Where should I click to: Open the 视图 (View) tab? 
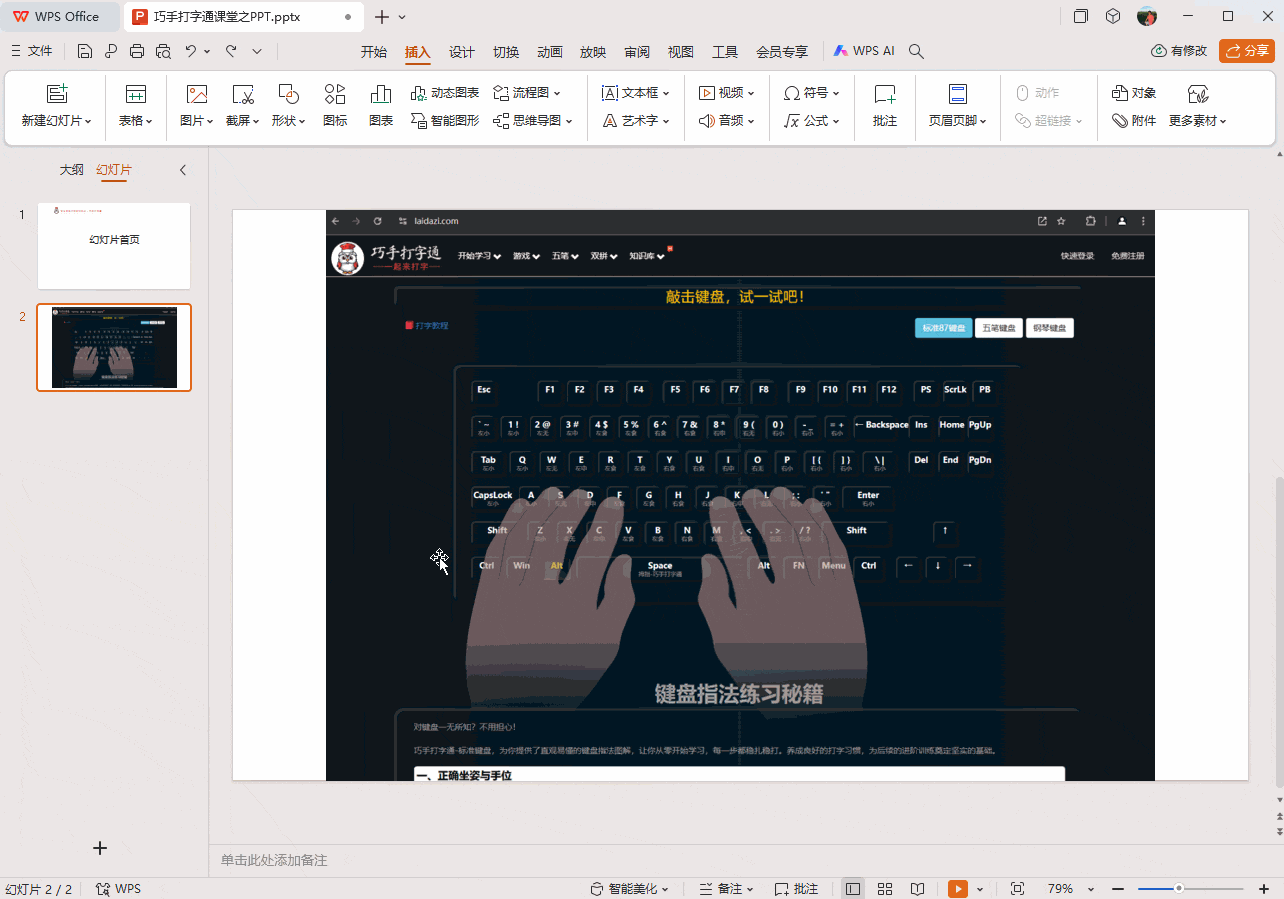(681, 52)
